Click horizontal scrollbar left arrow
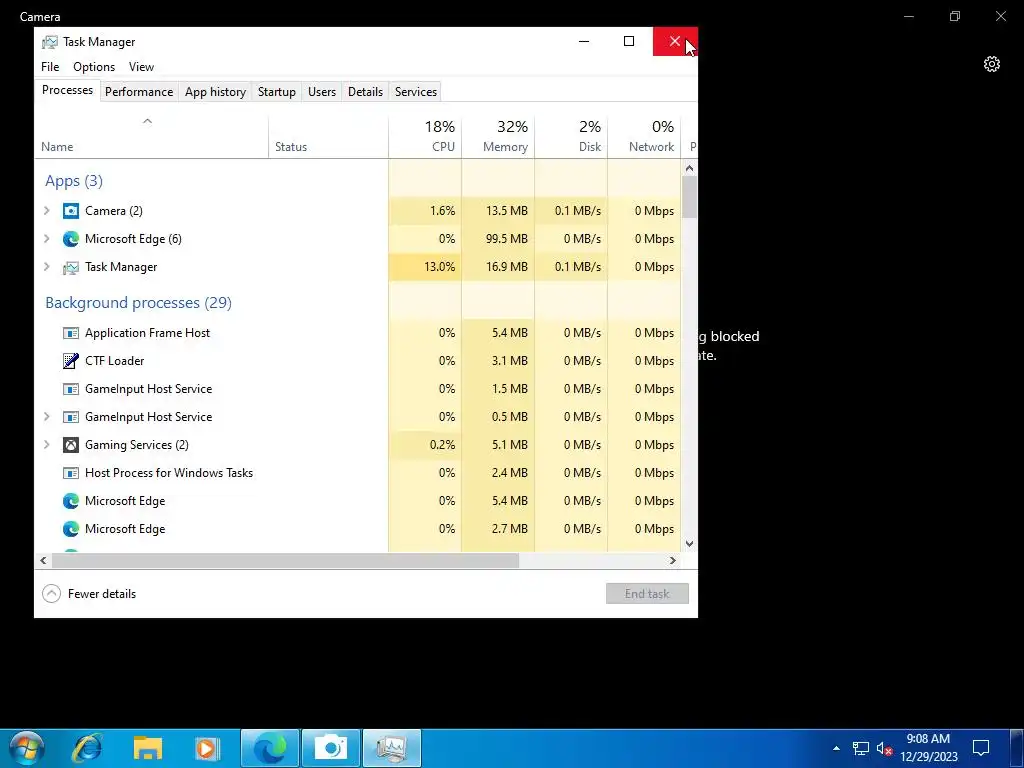The width and height of the screenshot is (1024, 768). pyautogui.click(x=43, y=560)
